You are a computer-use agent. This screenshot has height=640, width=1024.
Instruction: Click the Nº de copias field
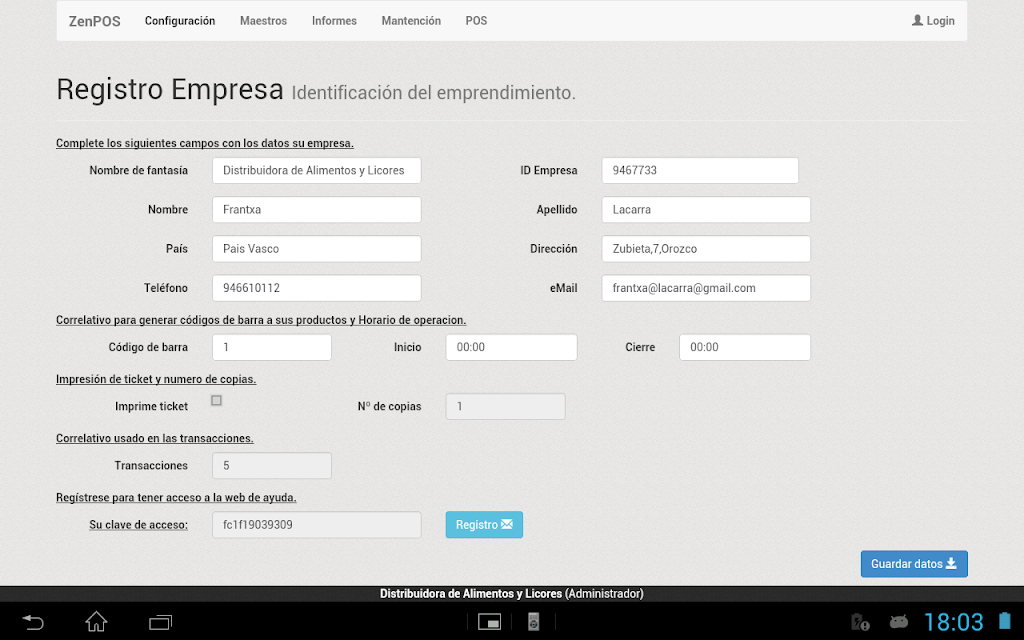point(505,406)
